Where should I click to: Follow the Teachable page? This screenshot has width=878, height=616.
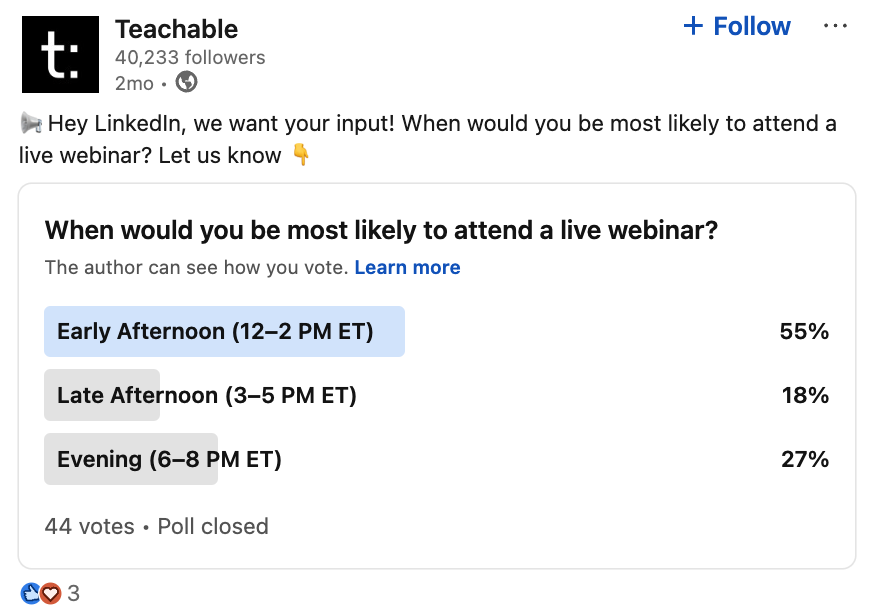737,26
